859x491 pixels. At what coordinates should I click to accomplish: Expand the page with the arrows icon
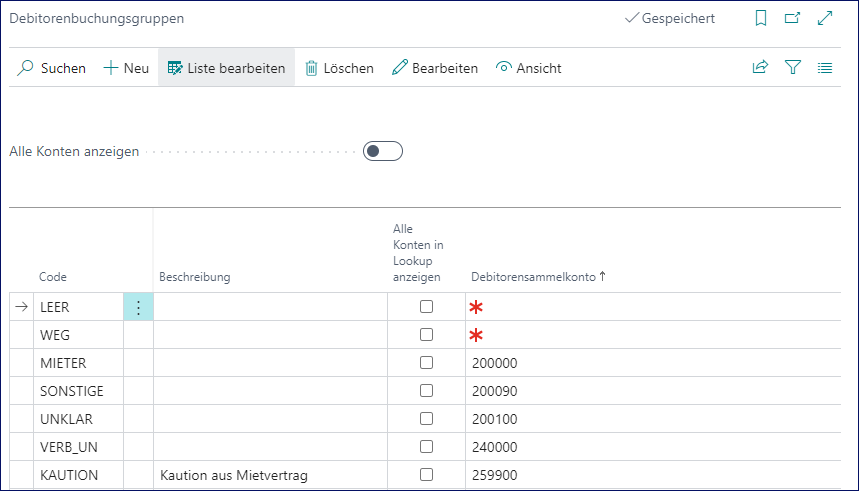point(824,19)
